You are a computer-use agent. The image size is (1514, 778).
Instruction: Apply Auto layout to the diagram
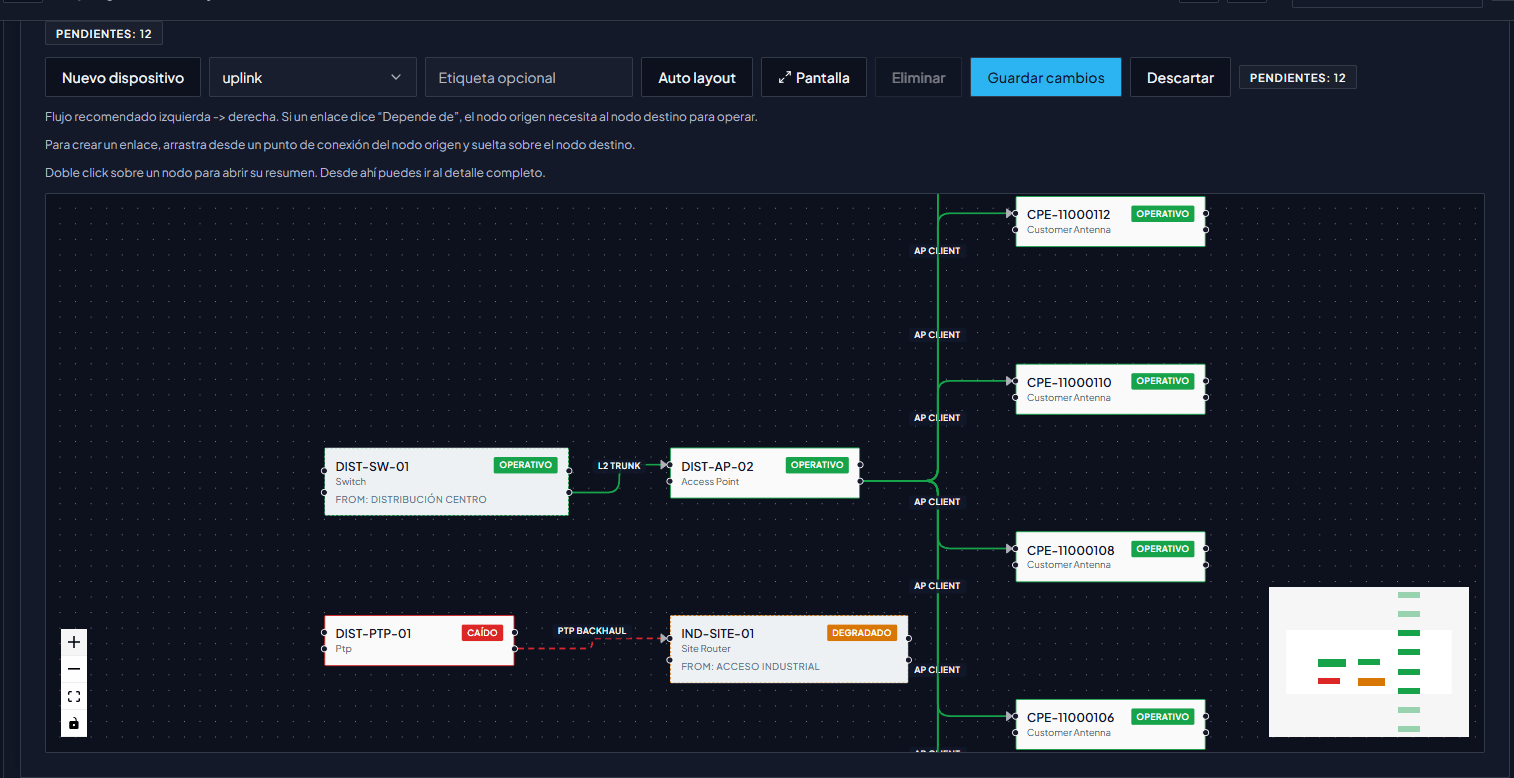click(x=696, y=77)
